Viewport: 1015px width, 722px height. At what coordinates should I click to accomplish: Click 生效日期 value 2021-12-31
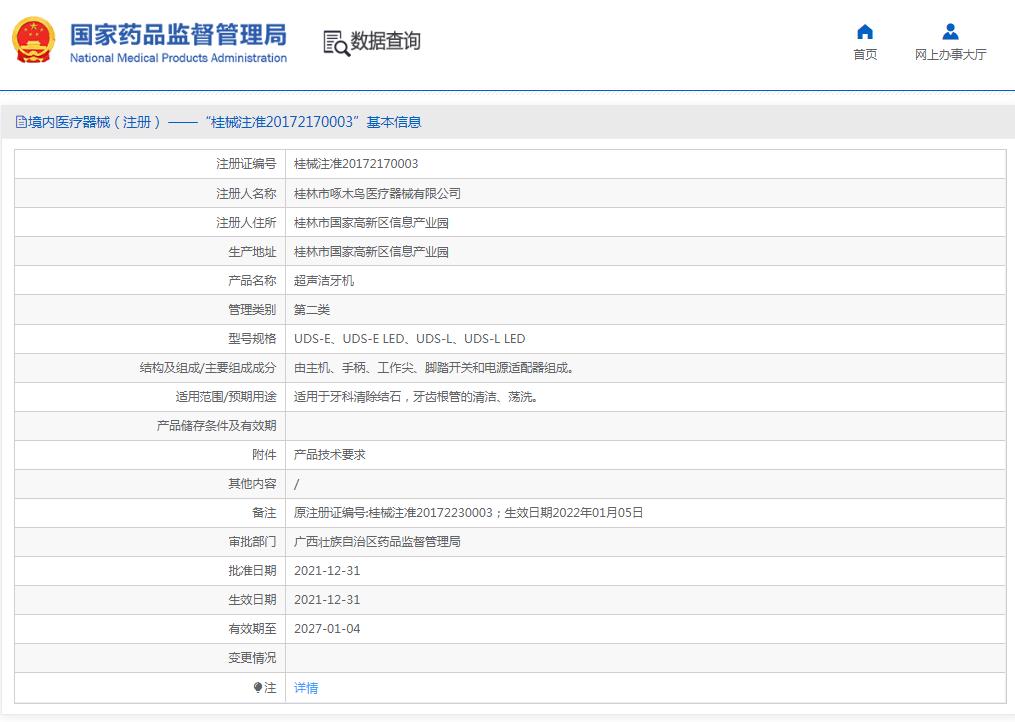[x=327, y=600]
